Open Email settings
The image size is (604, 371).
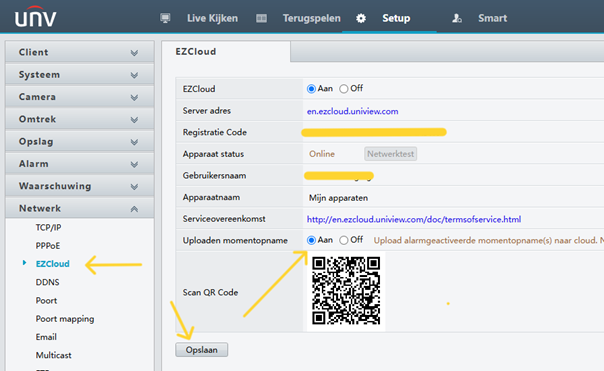(x=46, y=337)
